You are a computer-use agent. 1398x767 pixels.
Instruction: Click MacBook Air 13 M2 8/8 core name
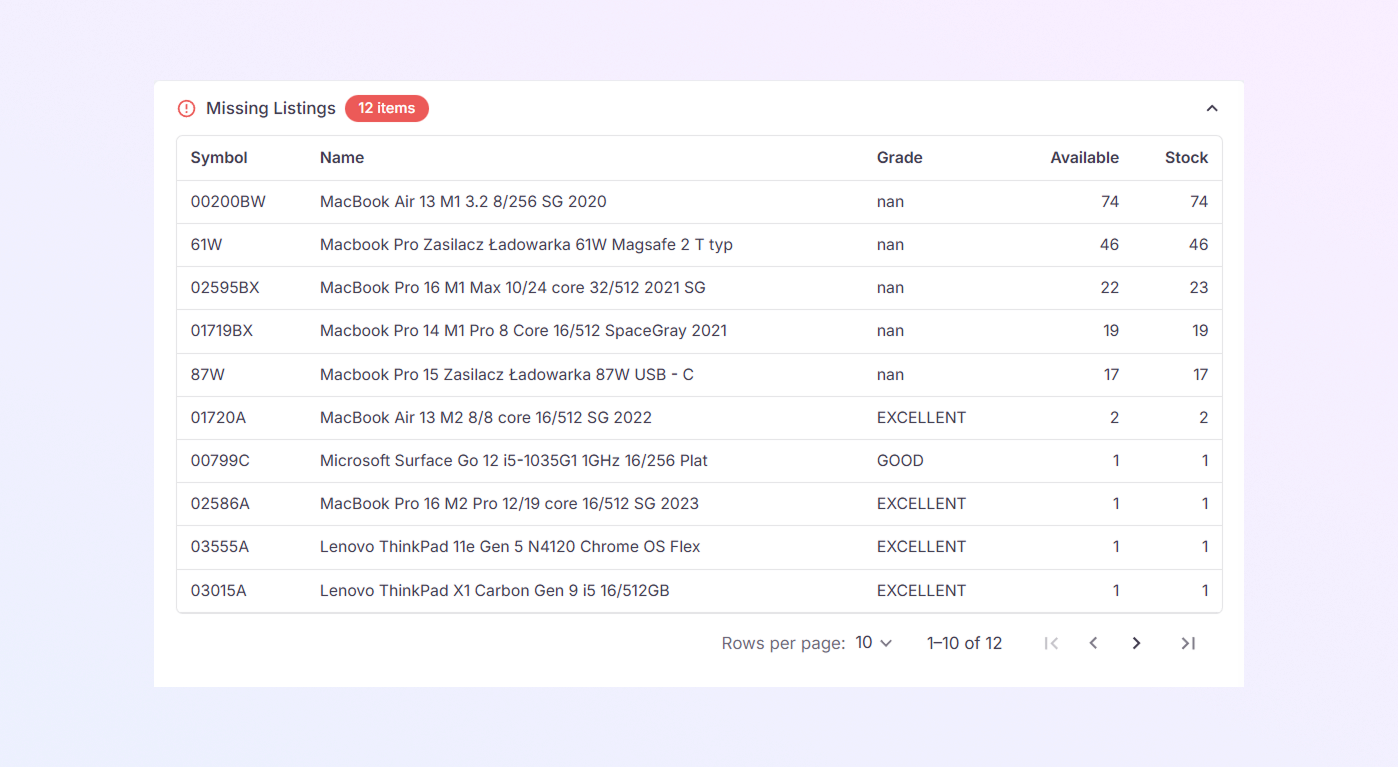pyautogui.click(x=486, y=418)
